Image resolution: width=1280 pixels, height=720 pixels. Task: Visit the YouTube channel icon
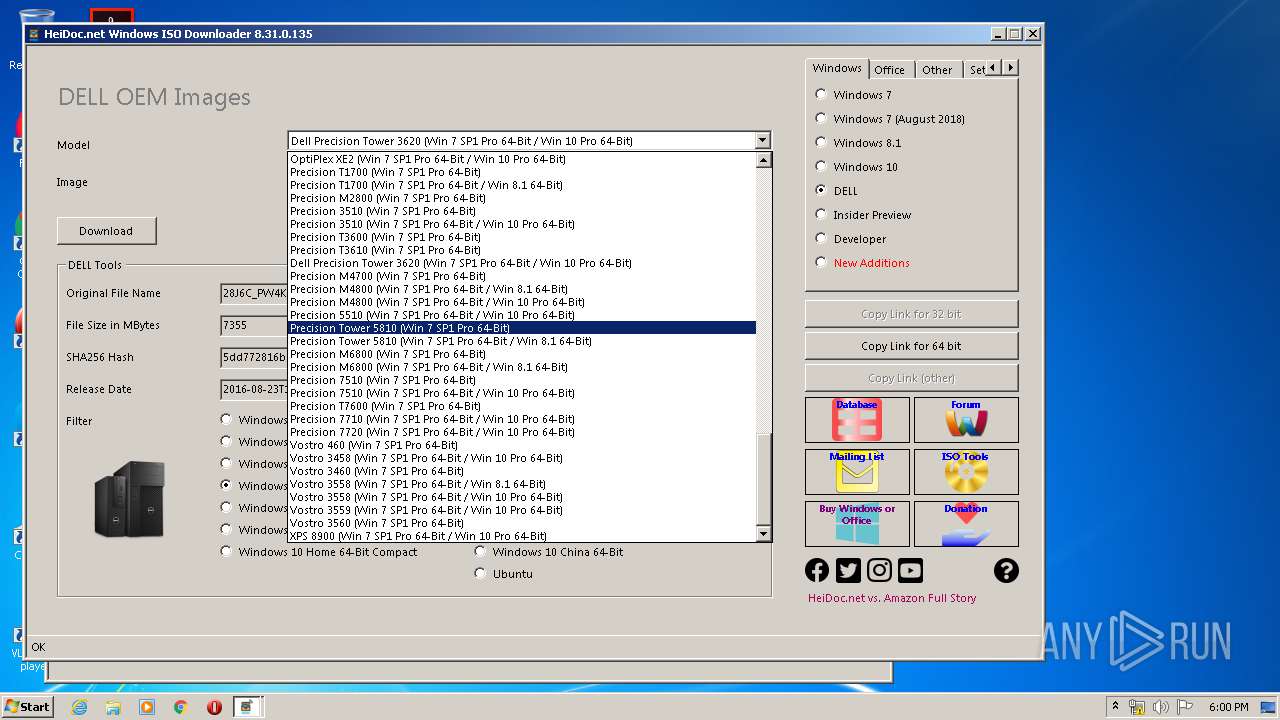(x=910, y=570)
